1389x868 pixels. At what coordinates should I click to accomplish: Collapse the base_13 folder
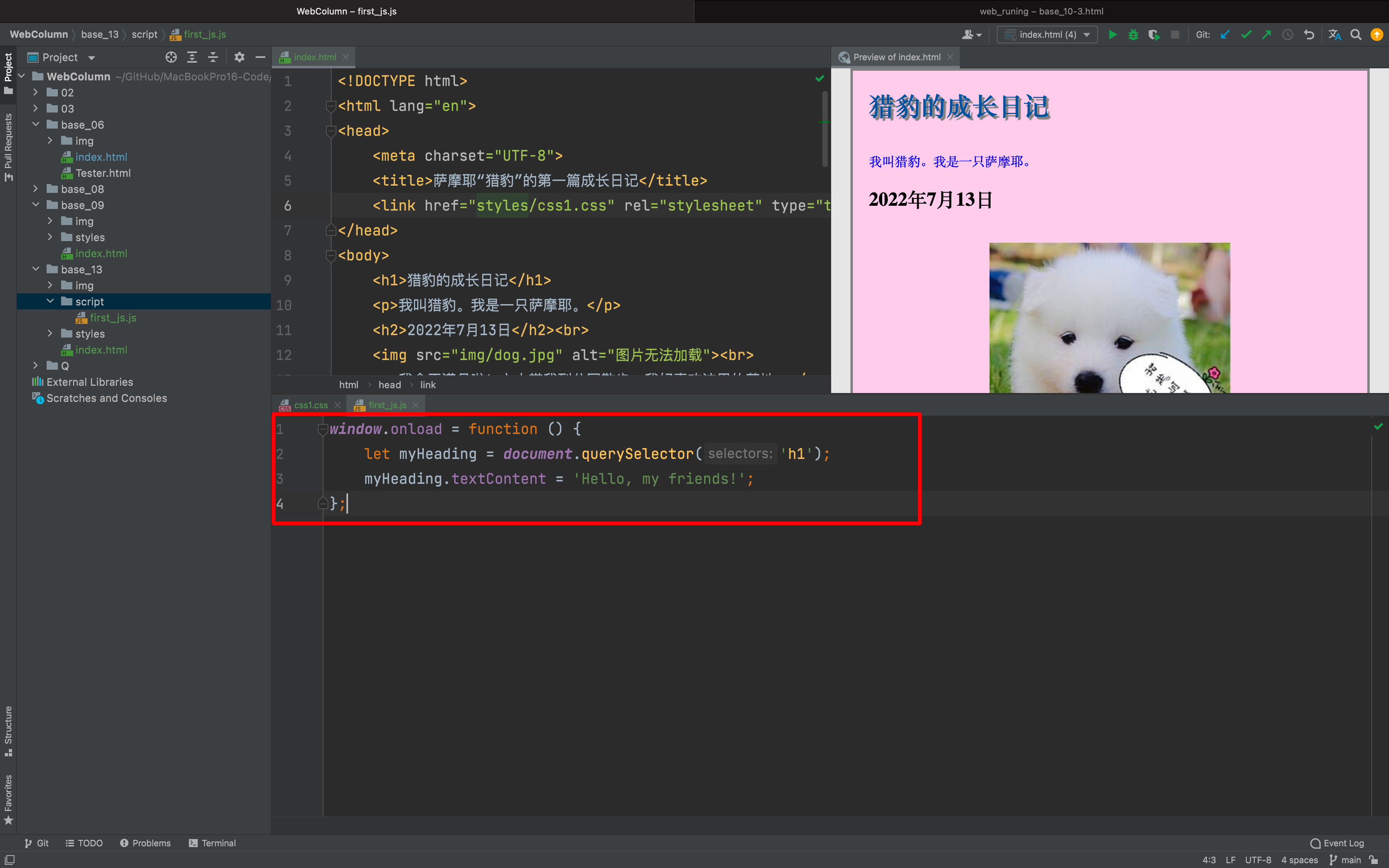coord(36,269)
